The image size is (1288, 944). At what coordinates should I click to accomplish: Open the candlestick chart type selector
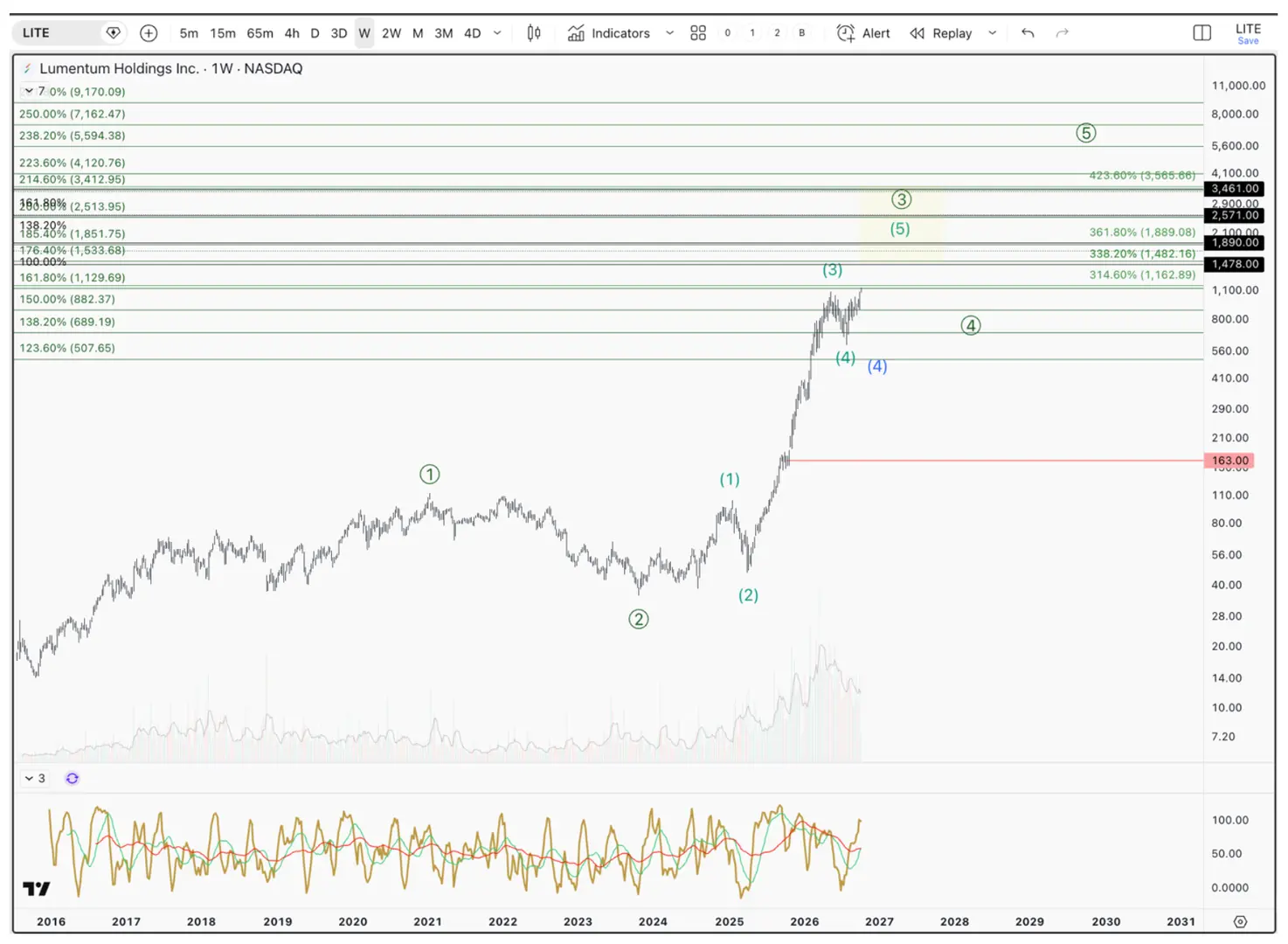(533, 33)
